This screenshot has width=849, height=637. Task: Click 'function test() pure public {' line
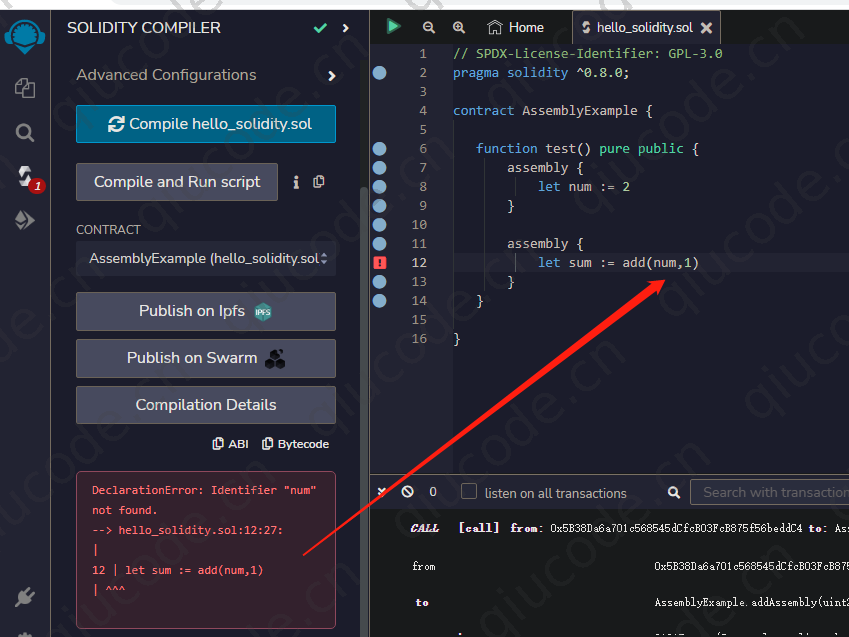(x=587, y=148)
